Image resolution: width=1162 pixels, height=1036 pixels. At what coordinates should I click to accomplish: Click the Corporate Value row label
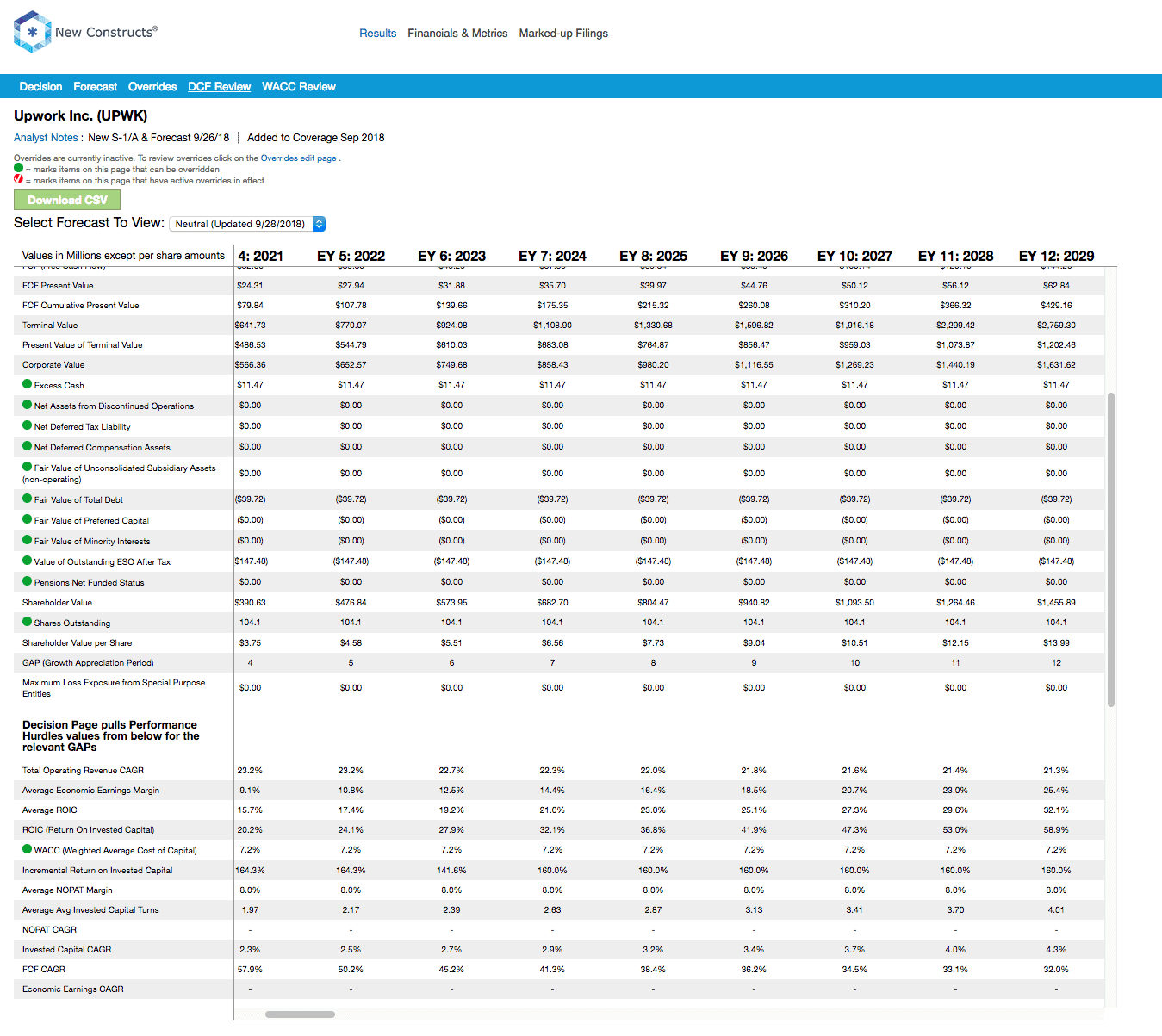pyautogui.click(x=53, y=365)
